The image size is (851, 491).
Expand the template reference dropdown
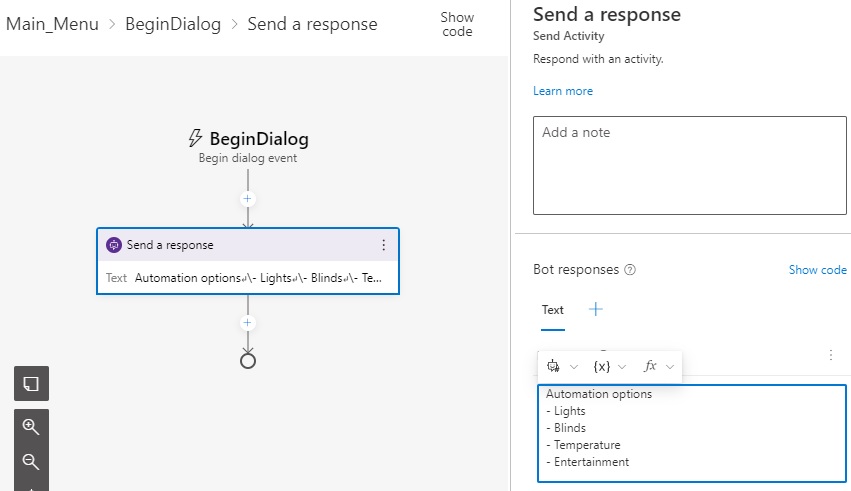pos(562,367)
